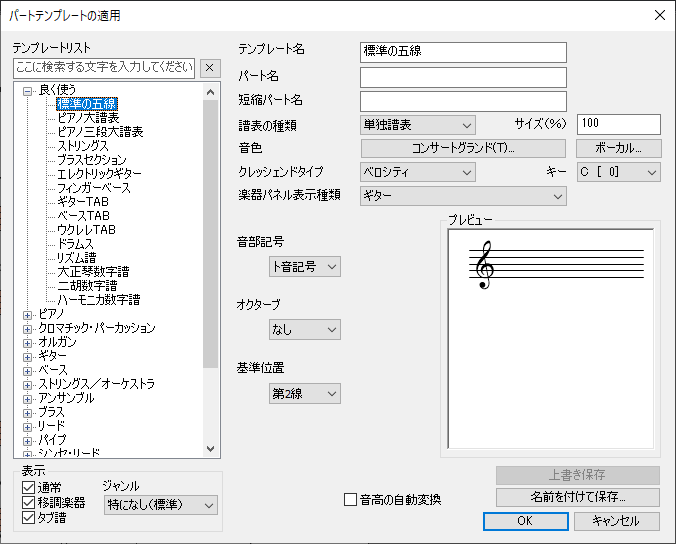Image resolution: width=676 pixels, height=544 pixels.
Task: Expand the パイプ category
Action: point(28,441)
